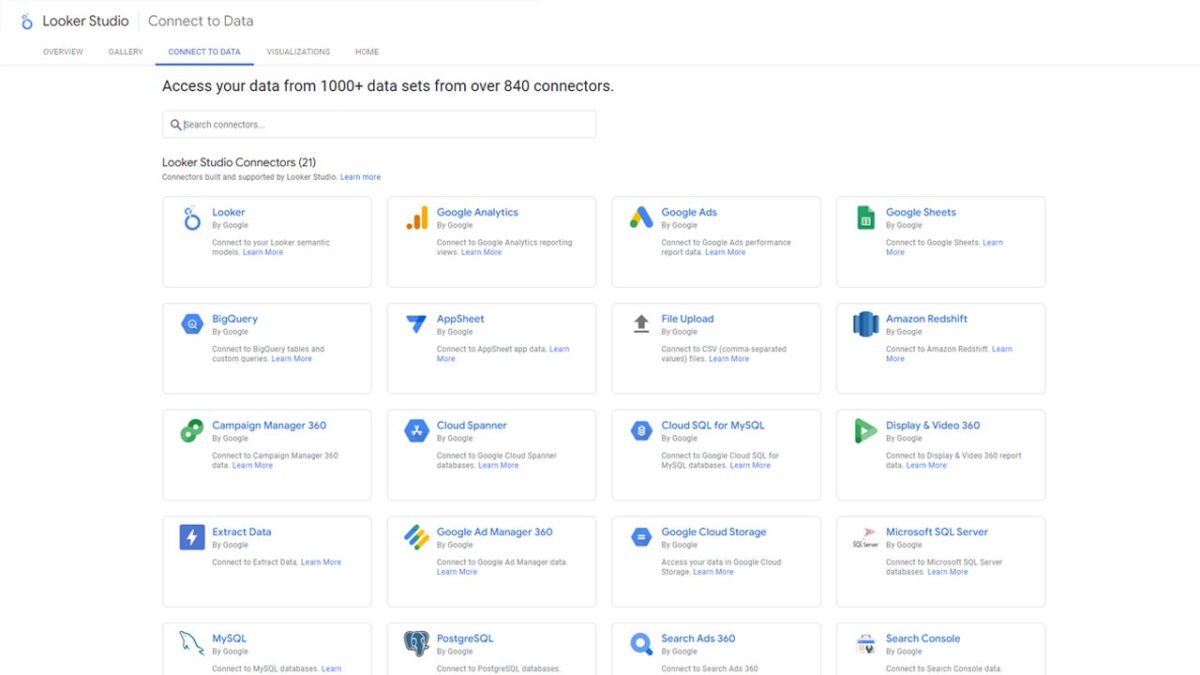Click the MySQL dolphin icon
The image size is (1200, 675).
coord(192,643)
